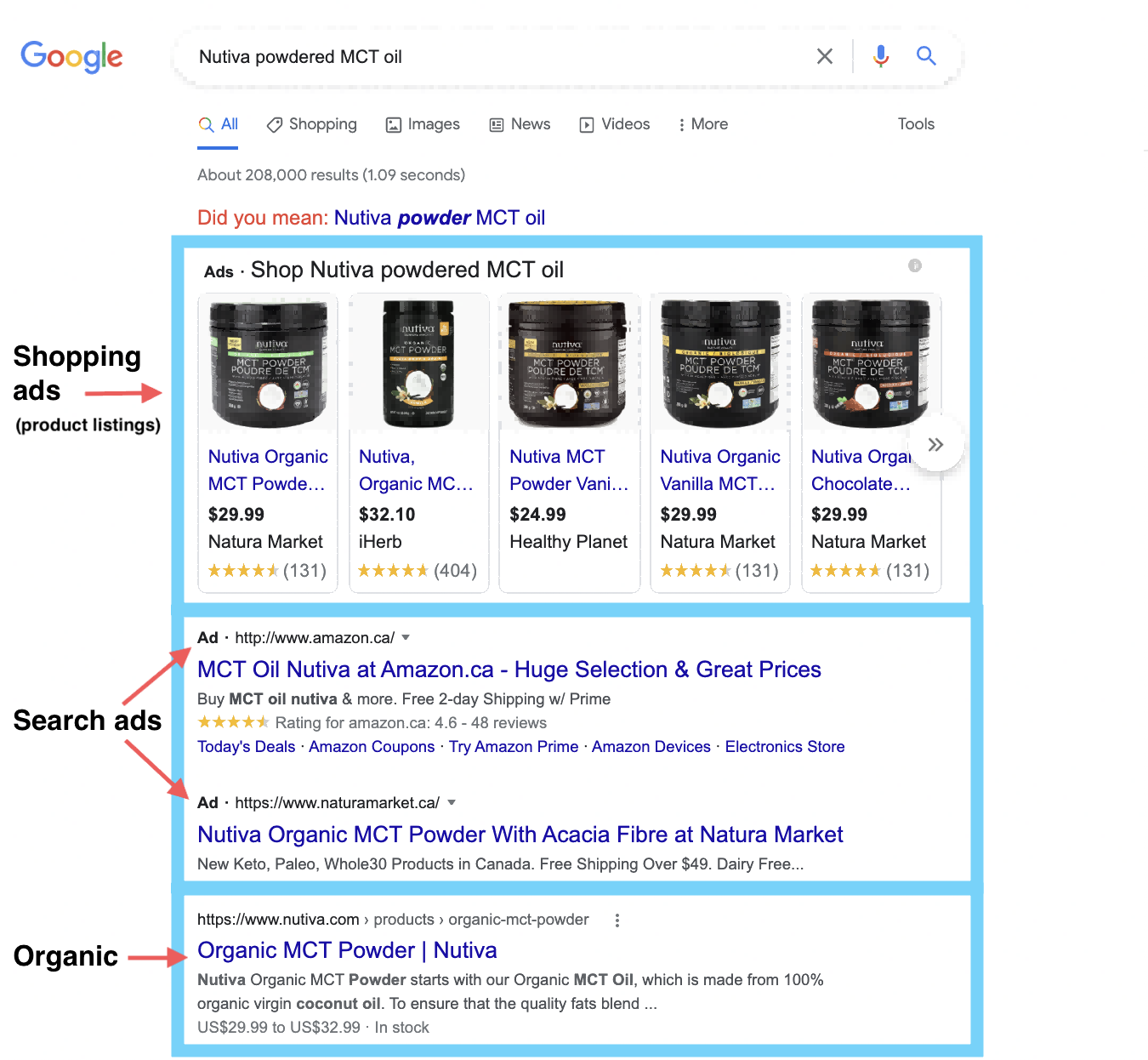Select the All results tab
This screenshot has width=1148, height=1060.
219,124
